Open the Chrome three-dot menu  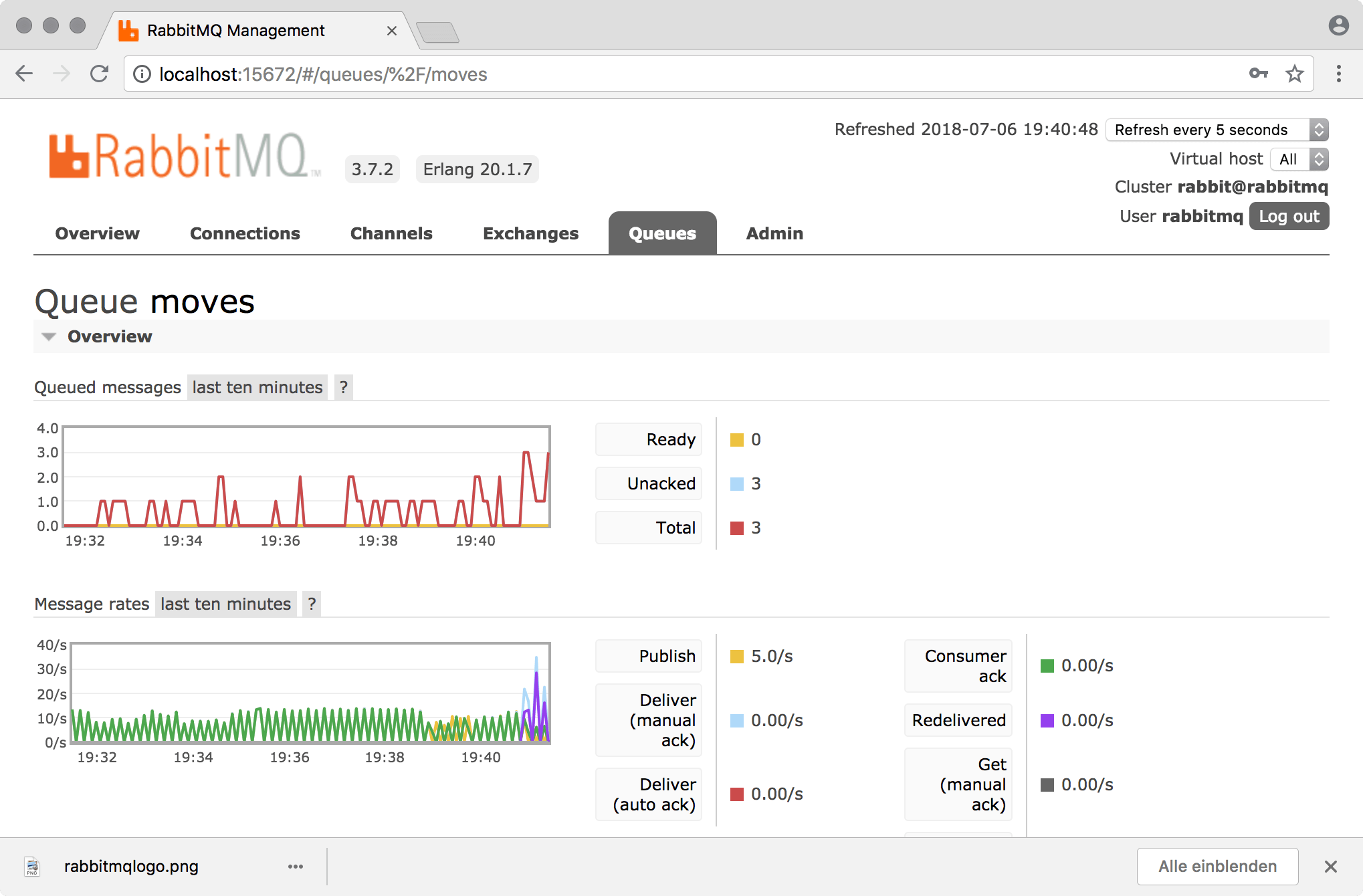1338,74
